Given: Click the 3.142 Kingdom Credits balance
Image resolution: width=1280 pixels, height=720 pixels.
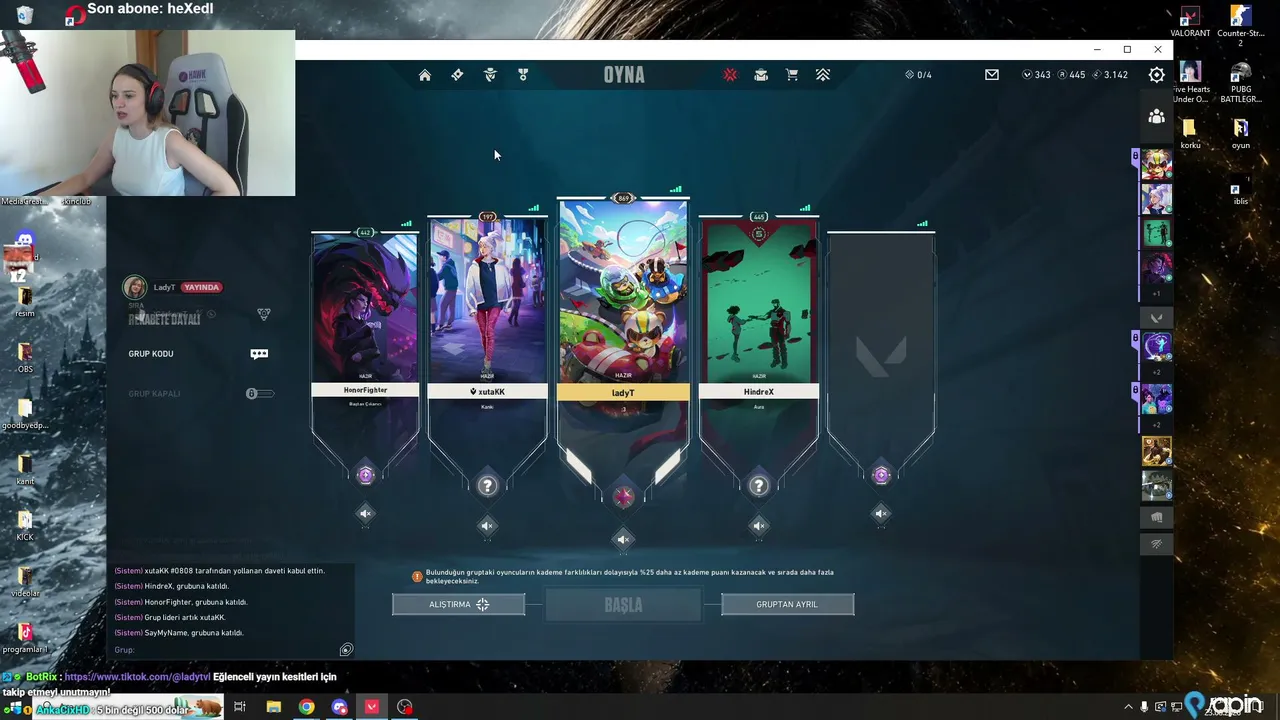Looking at the screenshot, I should pyautogui.click(x=1110, y=75).
